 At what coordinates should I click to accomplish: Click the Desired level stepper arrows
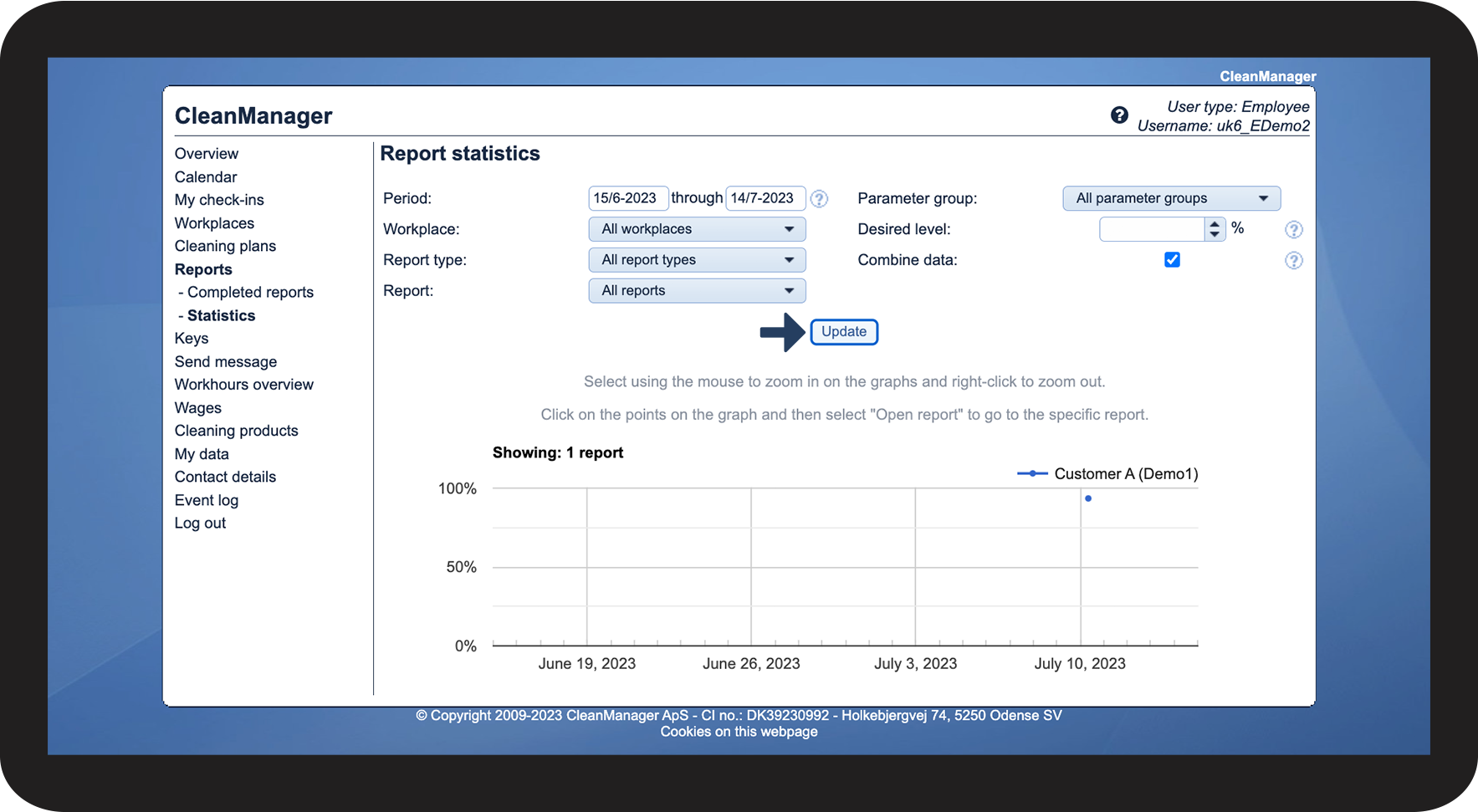click(x=1215, y=229)
